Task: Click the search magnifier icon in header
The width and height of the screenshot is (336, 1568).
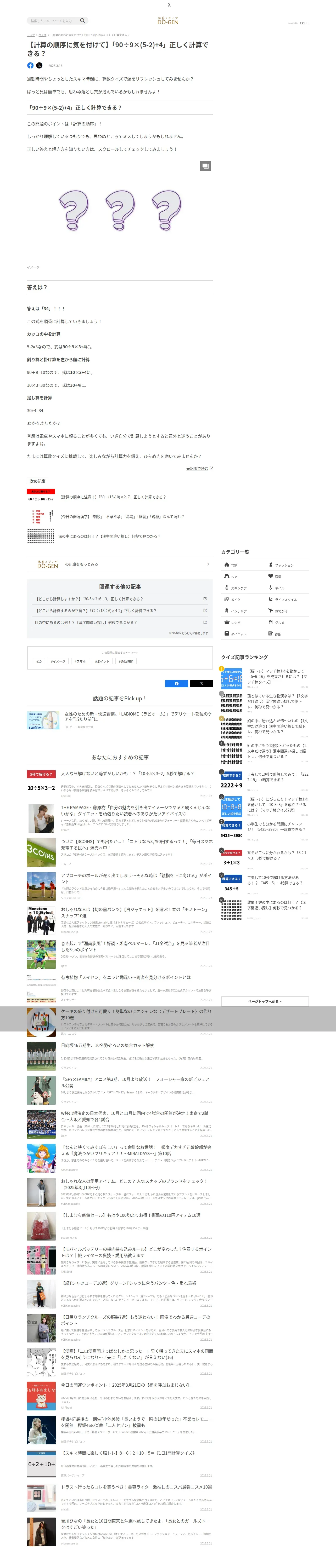Action: tap(83, 21)
